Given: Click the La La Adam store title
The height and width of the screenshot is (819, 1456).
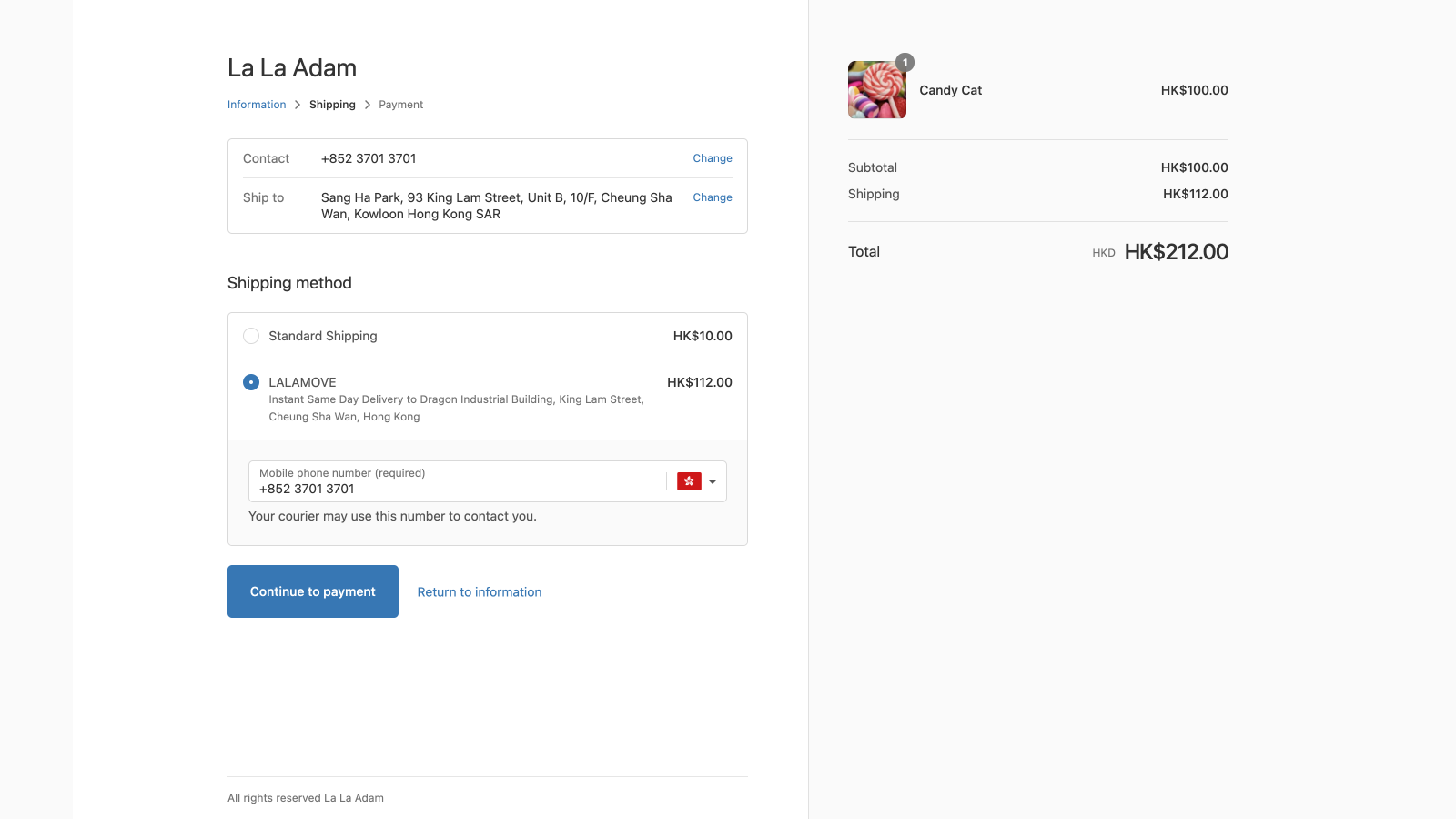Looking at the screenshot, I should tap(292, 68).
